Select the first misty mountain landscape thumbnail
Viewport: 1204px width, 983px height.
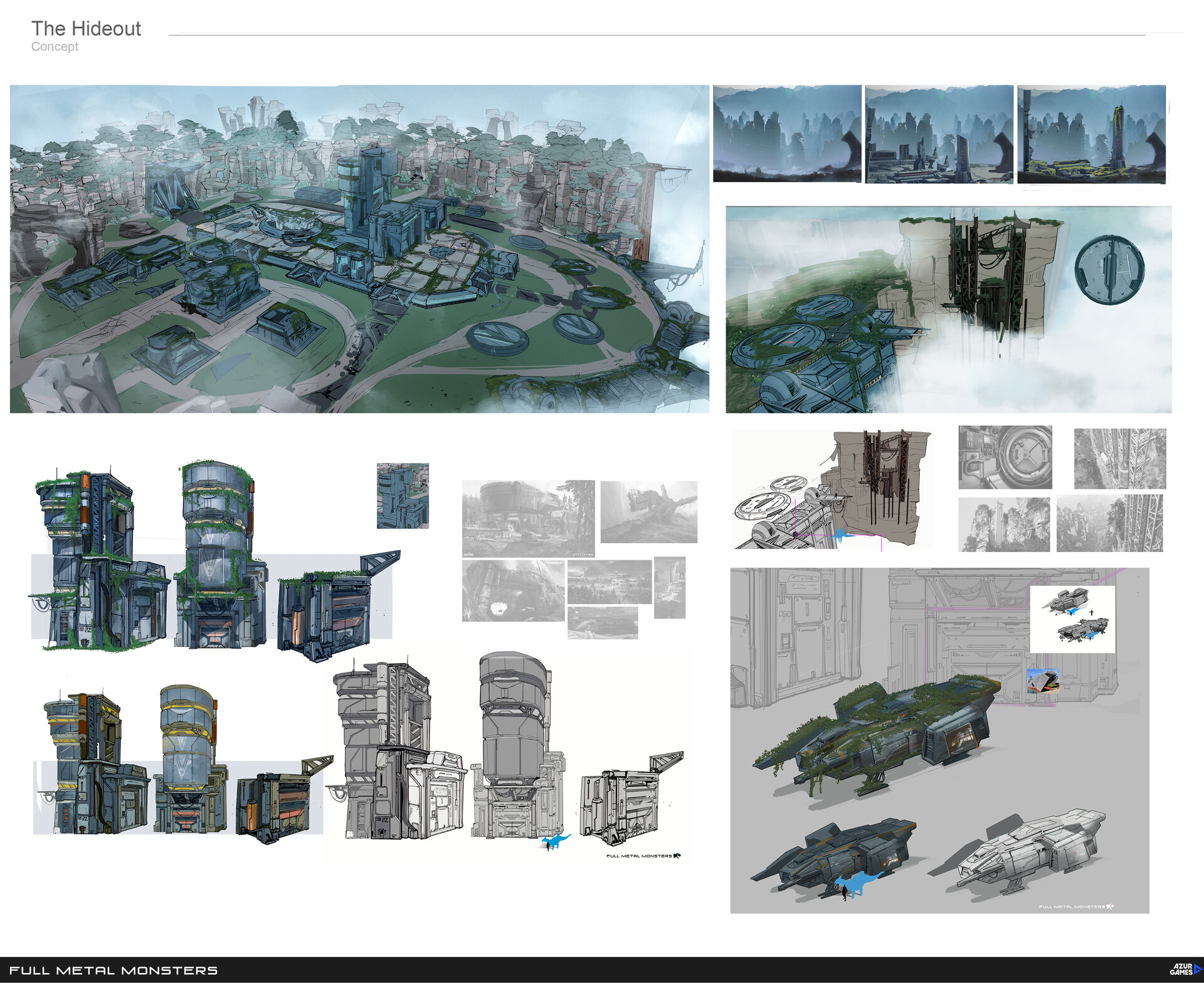tap(787, 134)
